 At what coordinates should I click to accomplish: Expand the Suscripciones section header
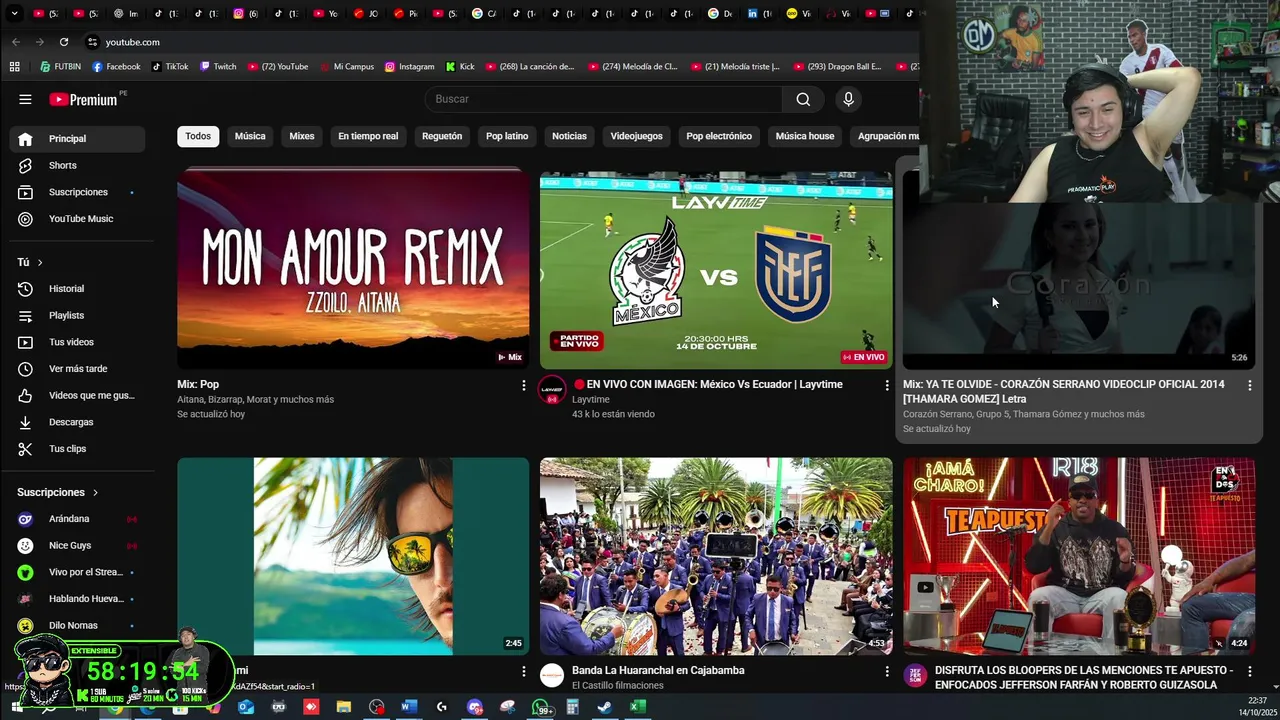tap(58, 492)
